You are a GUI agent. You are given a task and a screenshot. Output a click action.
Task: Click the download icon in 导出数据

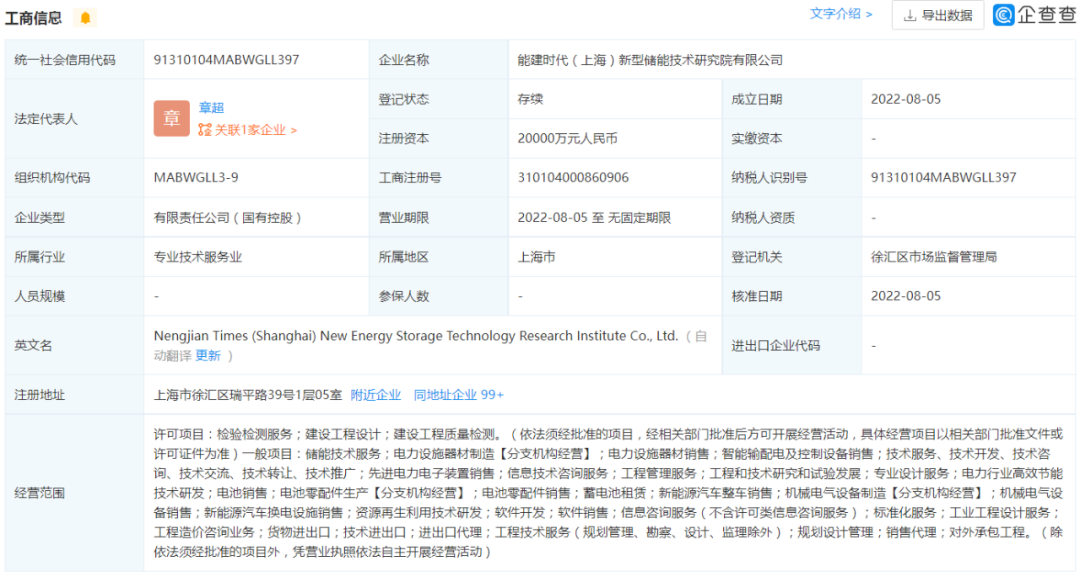[x=910, y=15]
